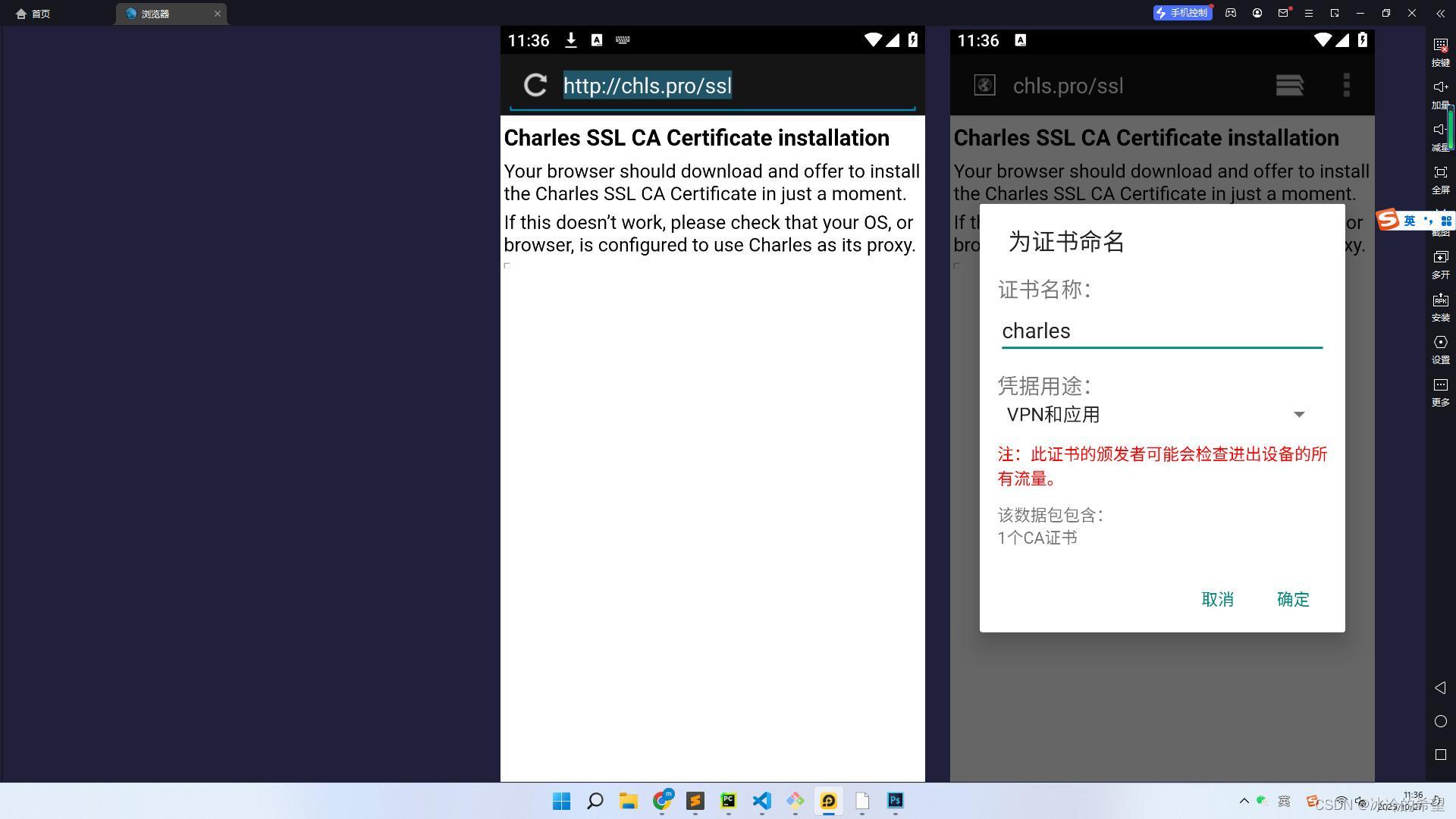Open PyCharm from the taskbar
This screenshot has height=819, width=1456.
tap(728, 801)
